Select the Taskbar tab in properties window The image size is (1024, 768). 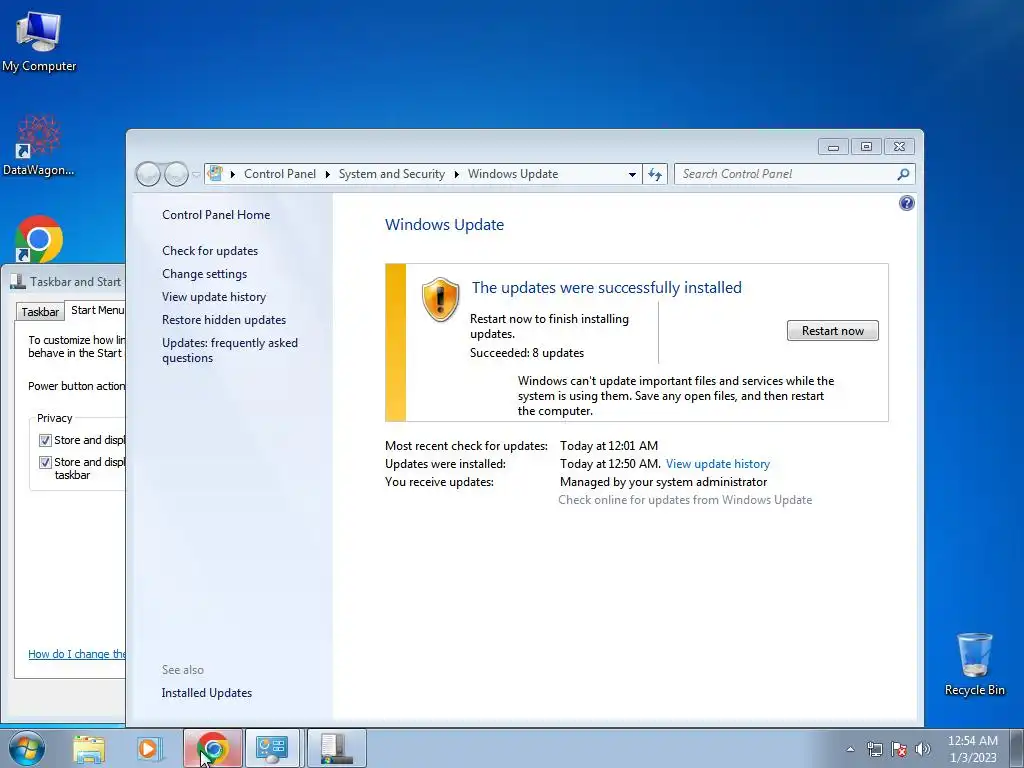(x=40, y=312)
